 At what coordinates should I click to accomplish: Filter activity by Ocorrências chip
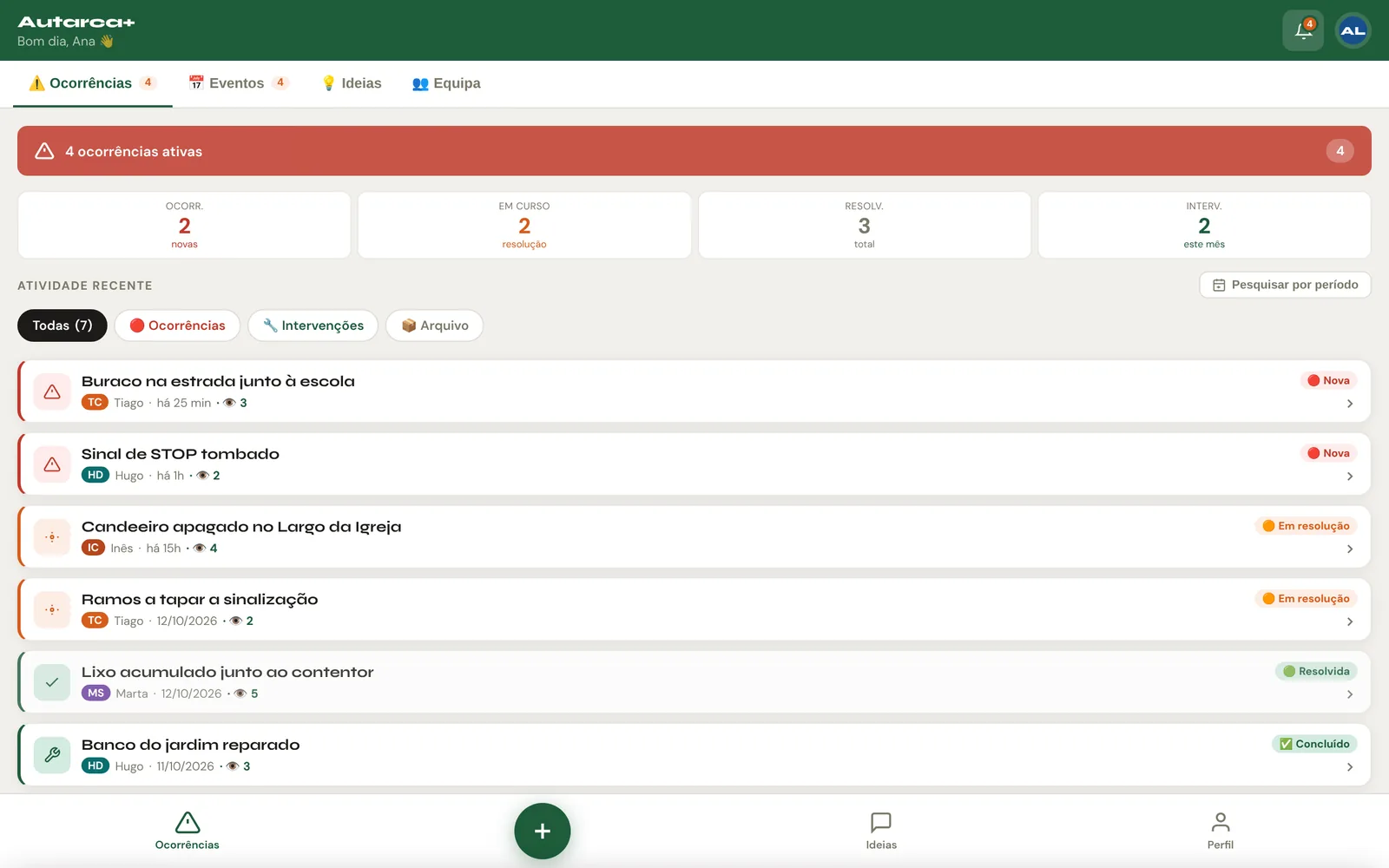coord(177,325)
